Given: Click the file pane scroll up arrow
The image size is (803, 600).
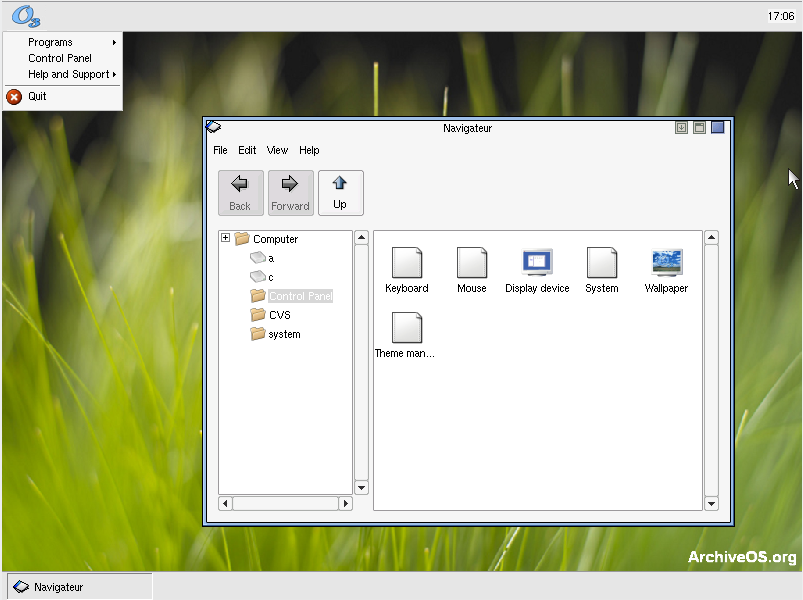Looking at the screenshot, I should tap(711, 238).
